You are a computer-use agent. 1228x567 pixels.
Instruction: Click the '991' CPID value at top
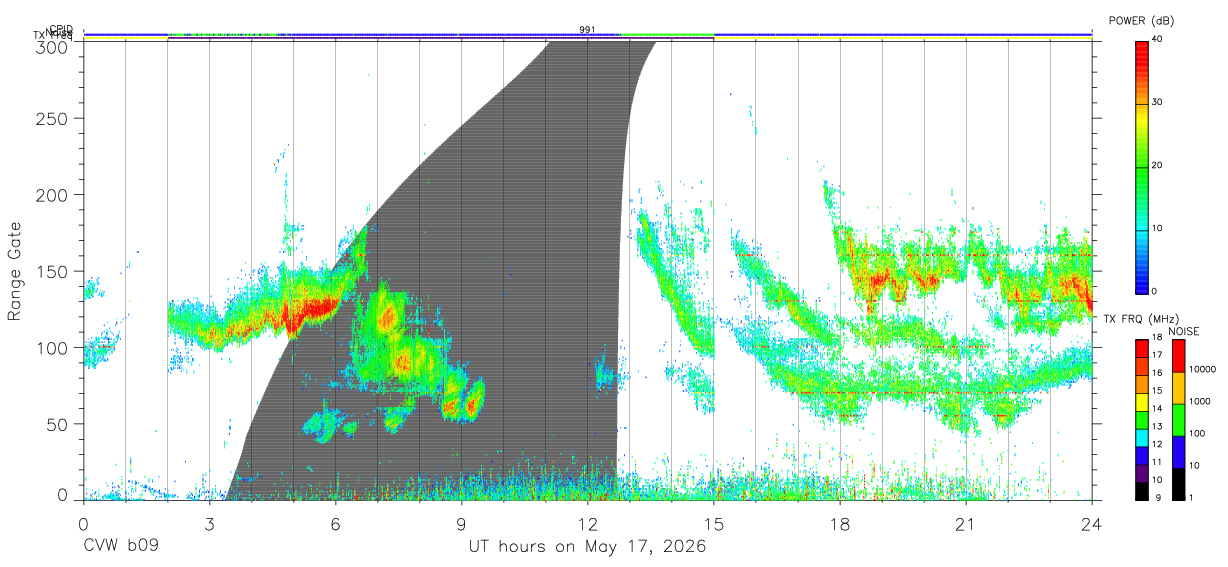(x=587, y=30)
